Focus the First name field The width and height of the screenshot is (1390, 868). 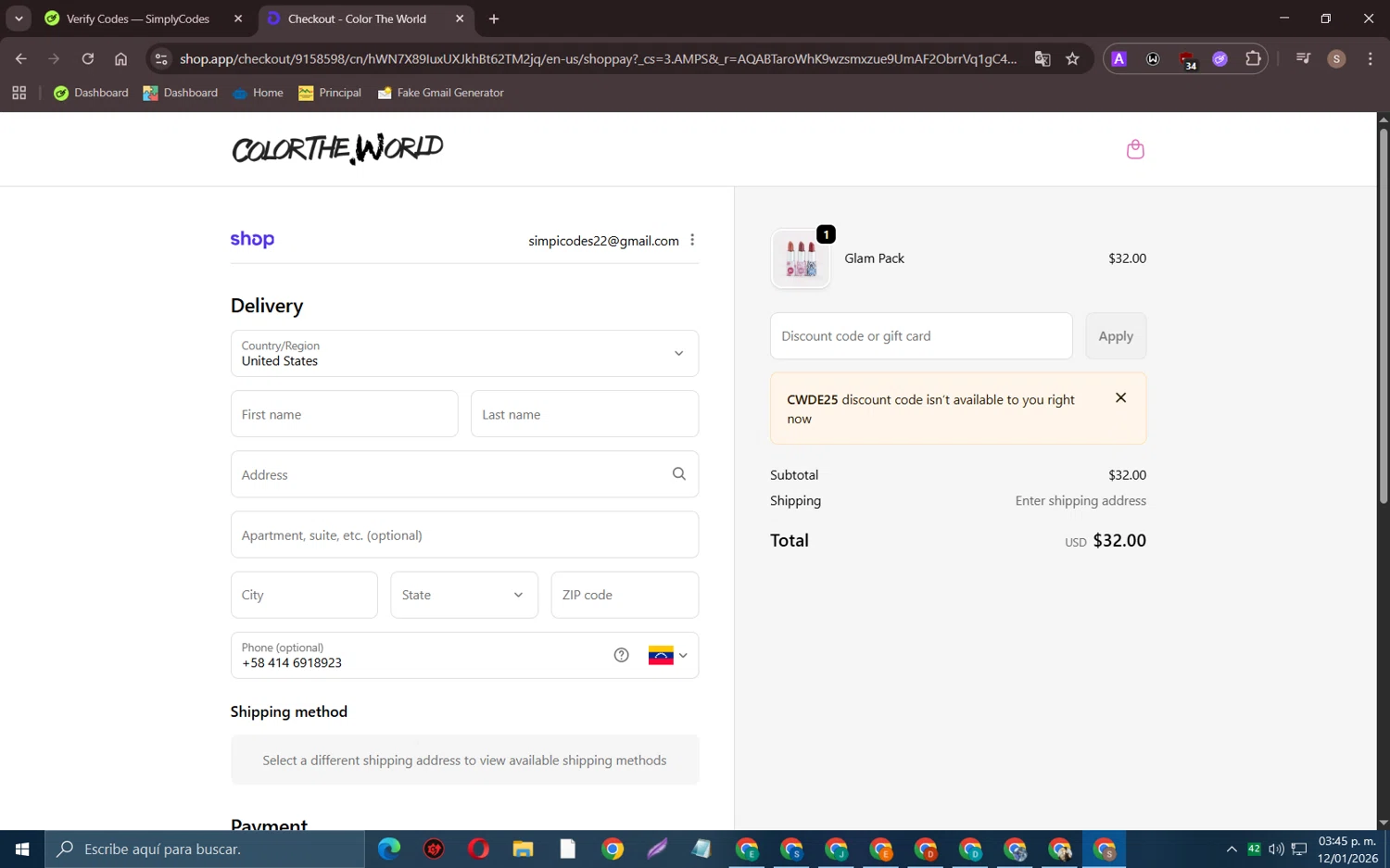click(x=344, y=414)
